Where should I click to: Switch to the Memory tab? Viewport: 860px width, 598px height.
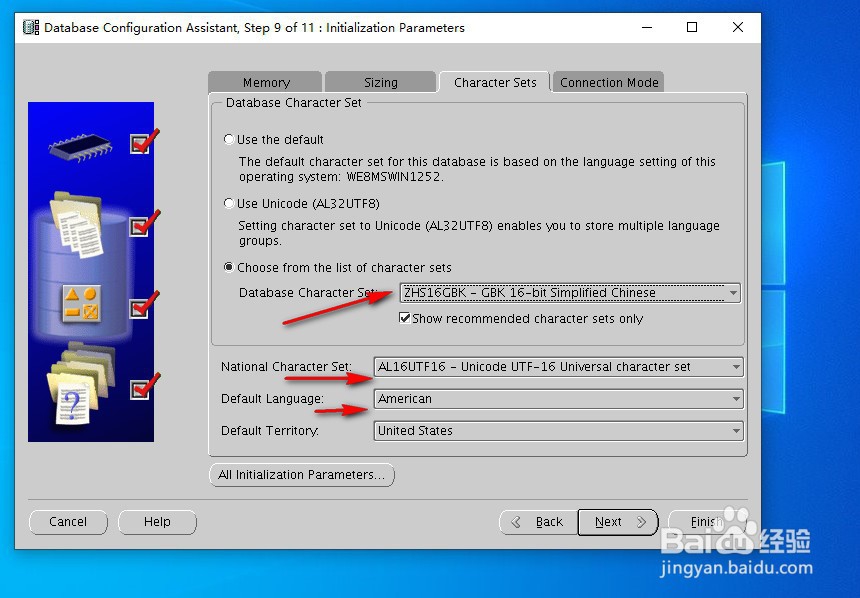tap(265, 82)
